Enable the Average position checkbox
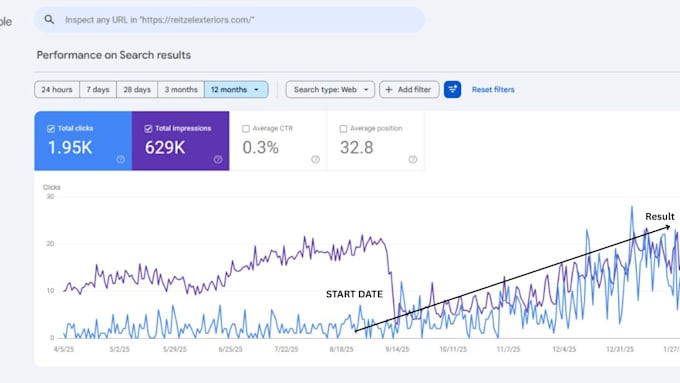This screenshot has width=680, height=383. pos(343,128)
